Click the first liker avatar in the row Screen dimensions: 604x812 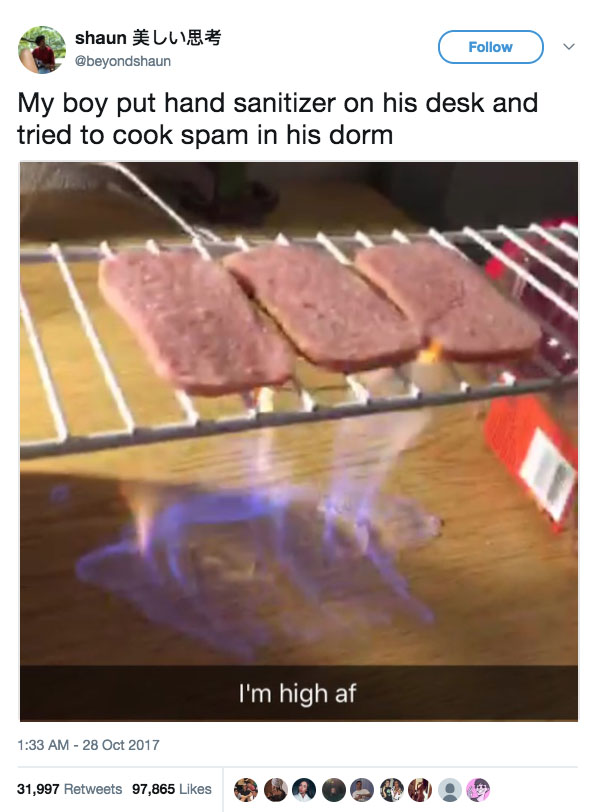click(x=246, y=790)
